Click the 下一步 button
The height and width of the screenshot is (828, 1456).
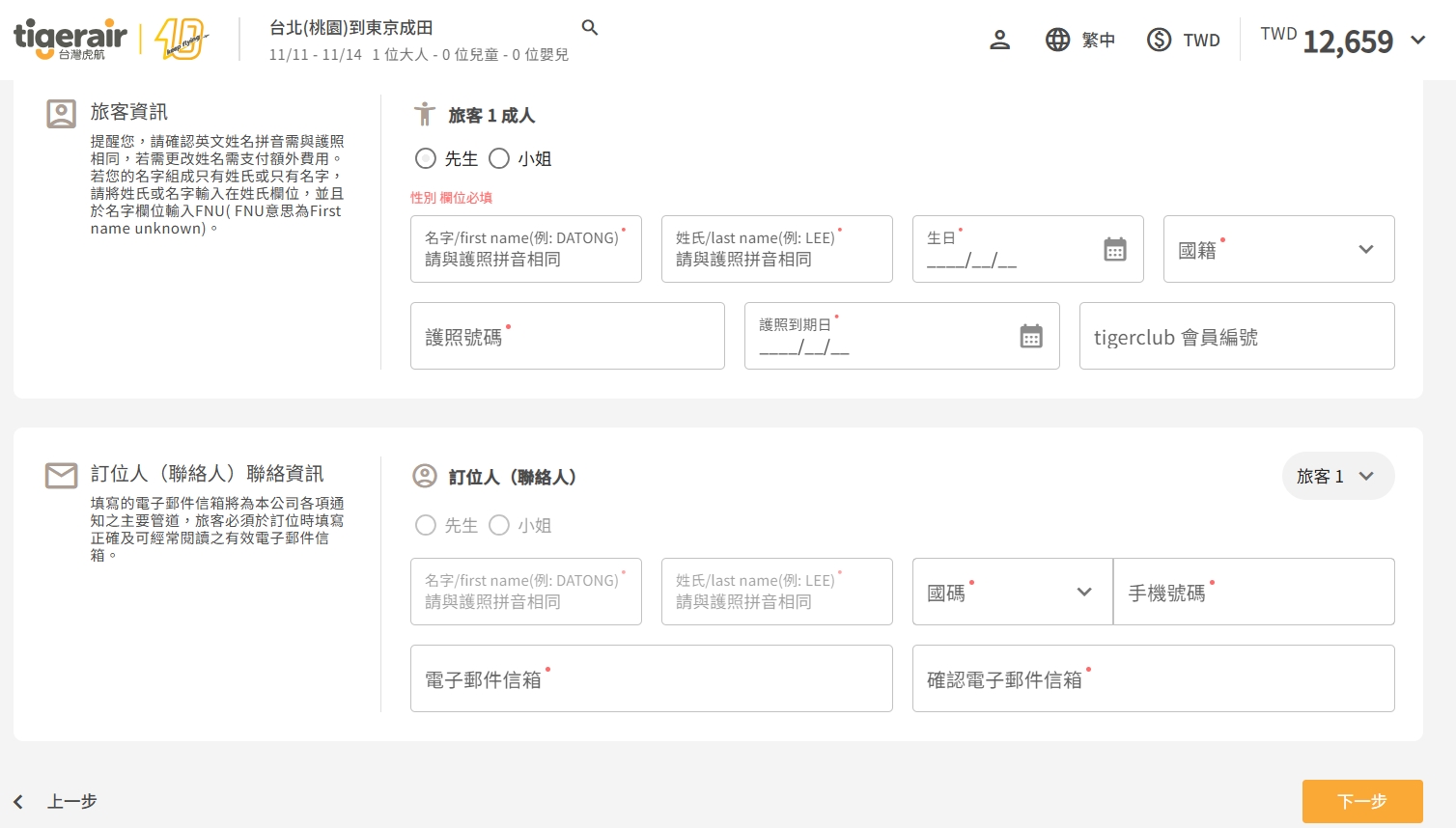1361,801
